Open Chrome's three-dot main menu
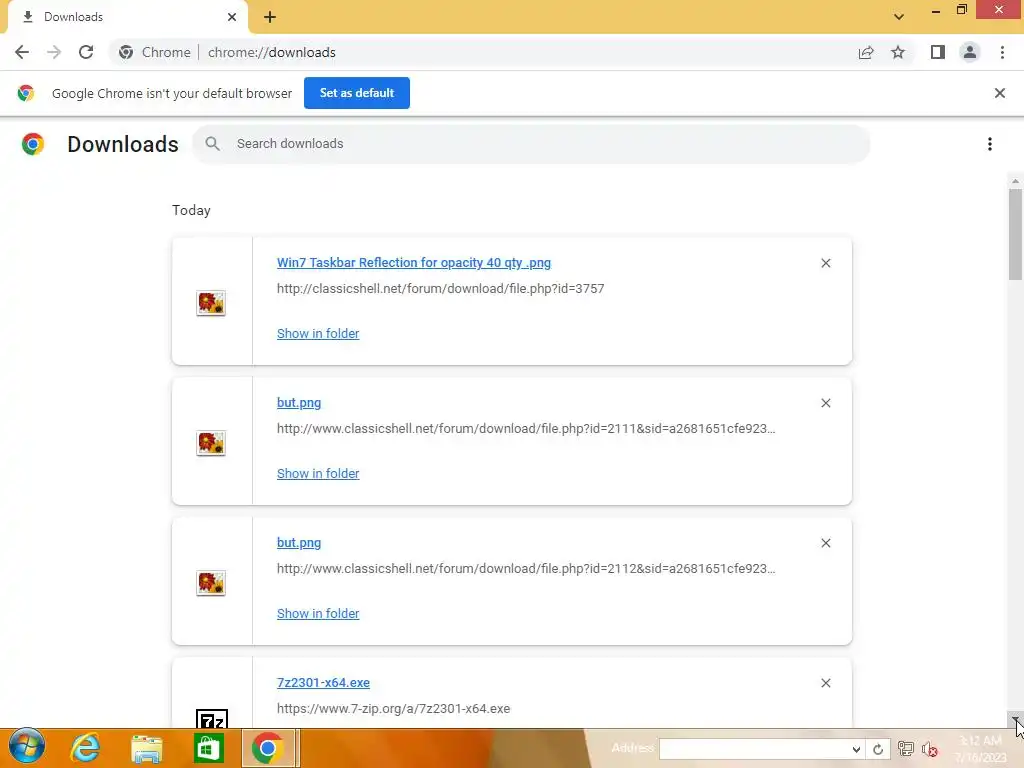The width and height of the screenshot is (1024, 768). click(x=1002, y=52)
